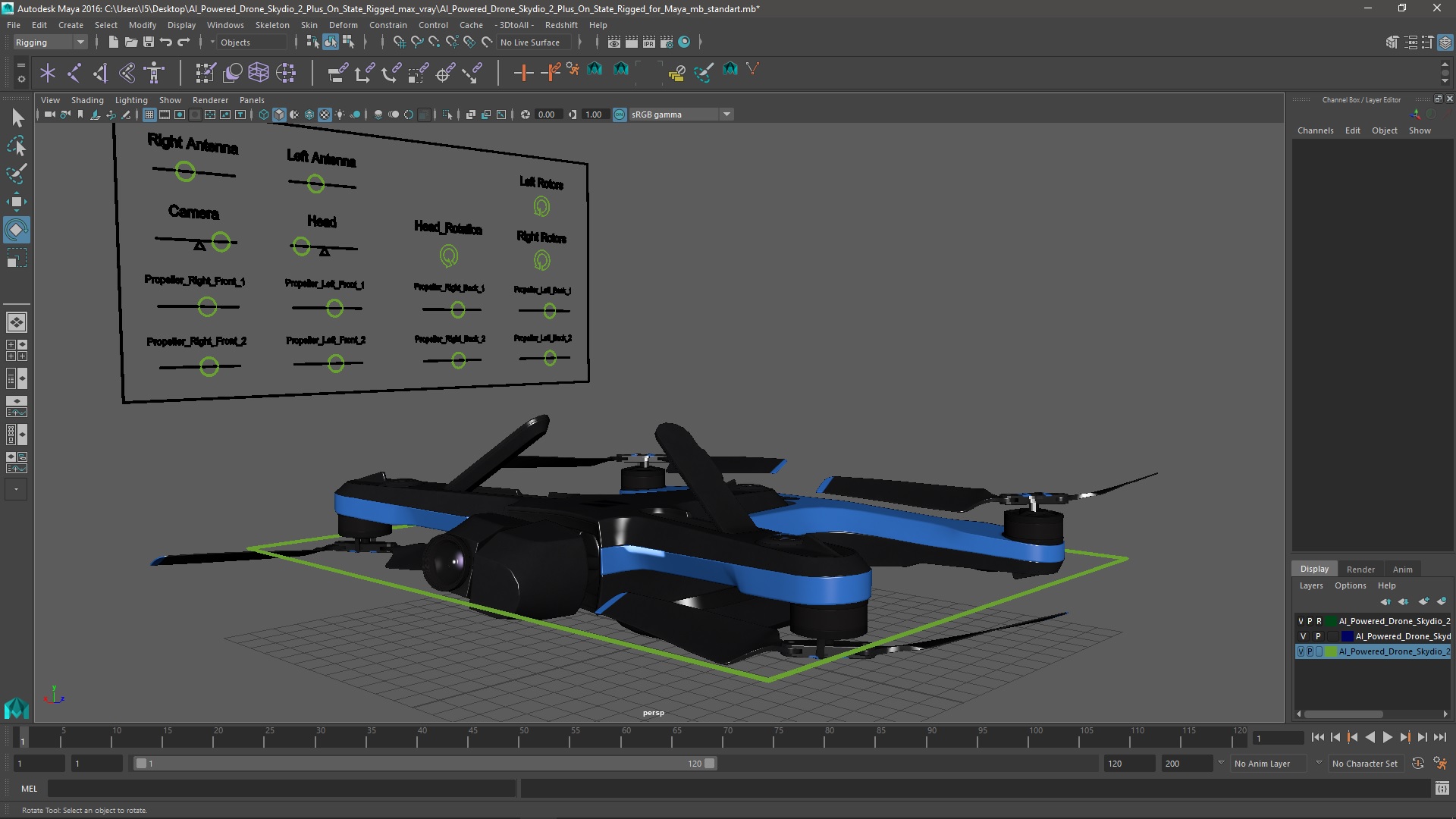Click the New Scene icon
This screenshot has height=819, width=1456.
click(x=113, y=42)
